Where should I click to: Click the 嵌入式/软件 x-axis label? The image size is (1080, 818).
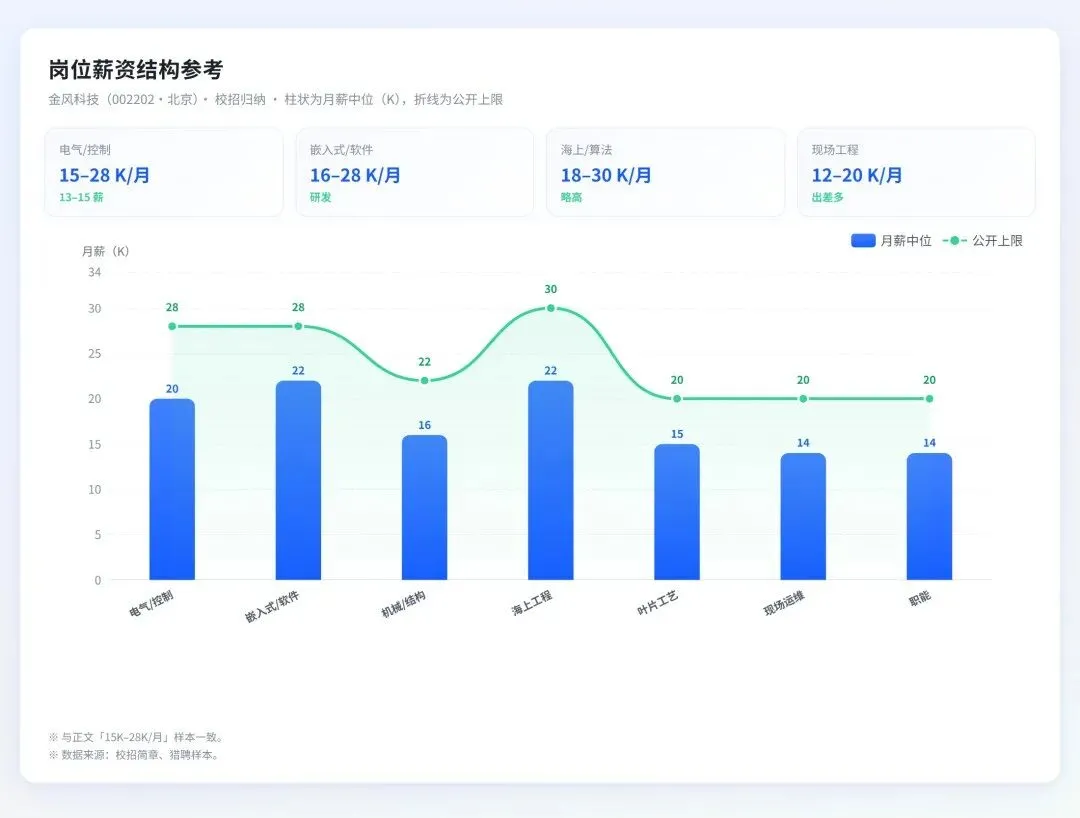[271, 606]
